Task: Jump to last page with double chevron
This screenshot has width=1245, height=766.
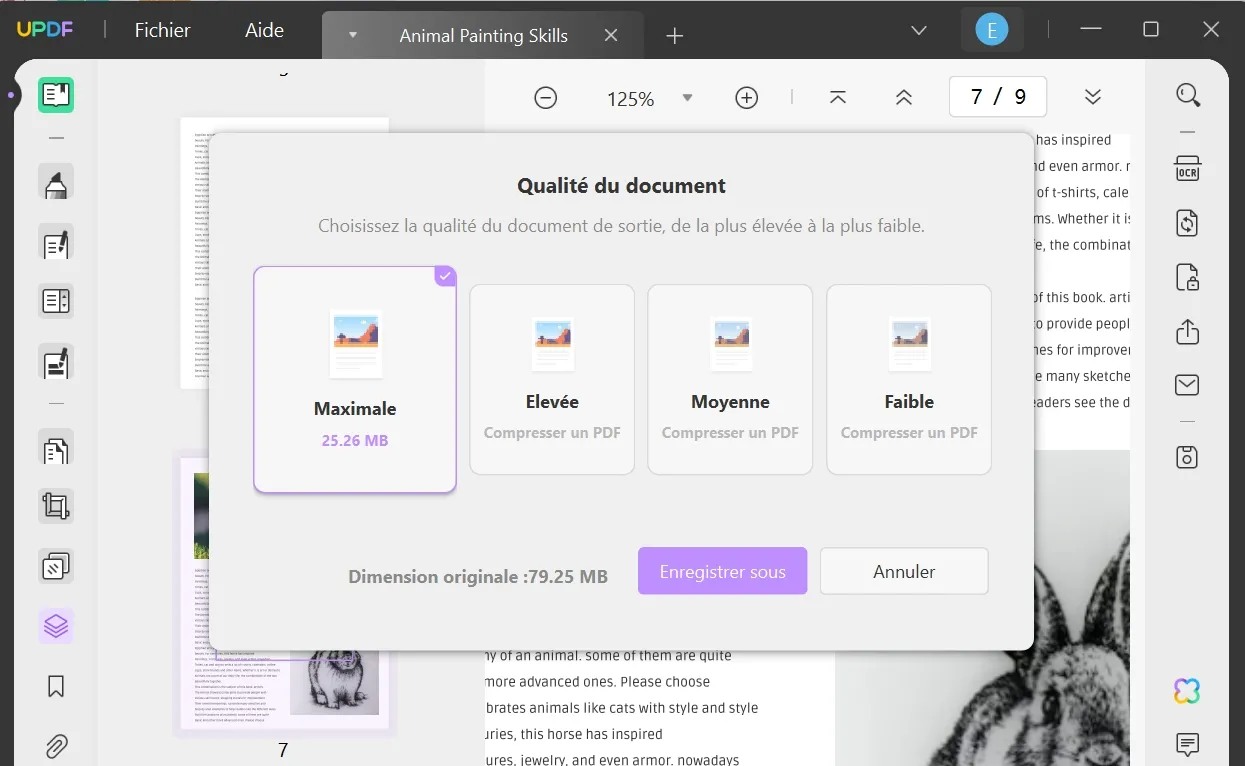Action: pyautogui.click(x=1092, y=97)
